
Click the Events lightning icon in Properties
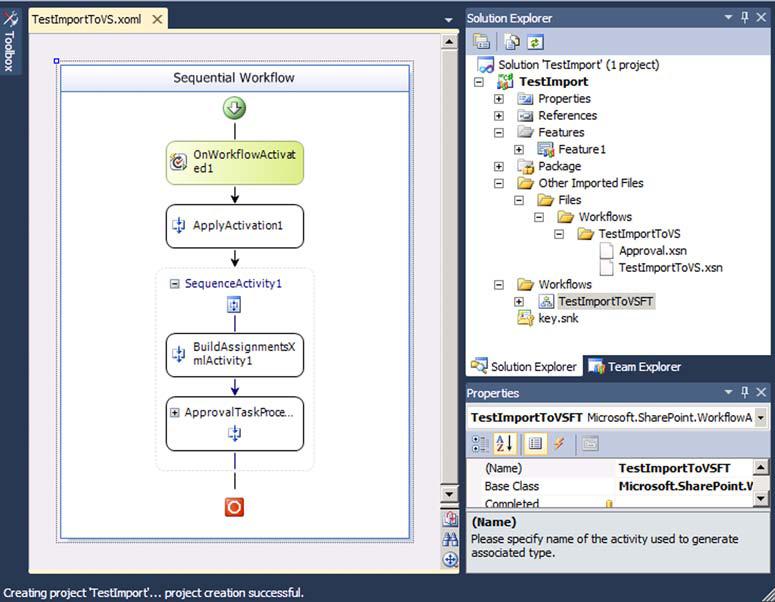click(560, 443)
